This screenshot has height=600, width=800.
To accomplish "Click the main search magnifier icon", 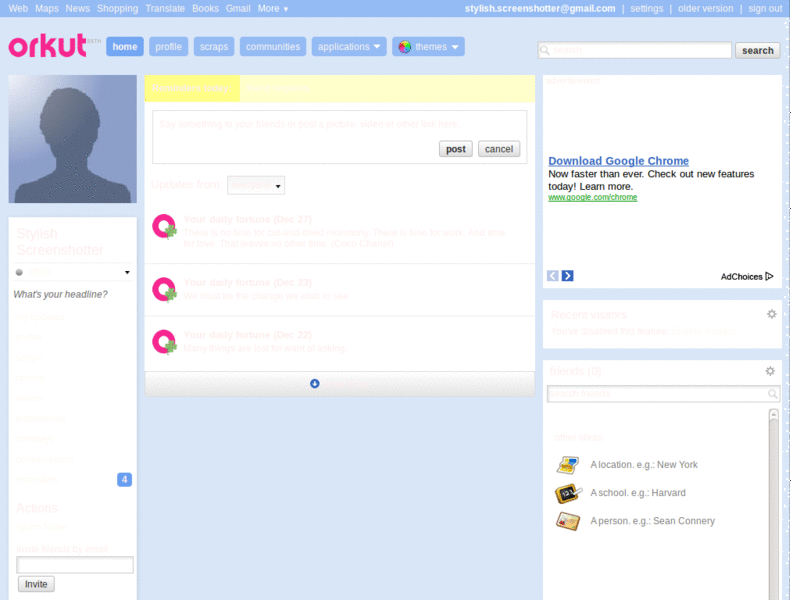I will [545, 50].
